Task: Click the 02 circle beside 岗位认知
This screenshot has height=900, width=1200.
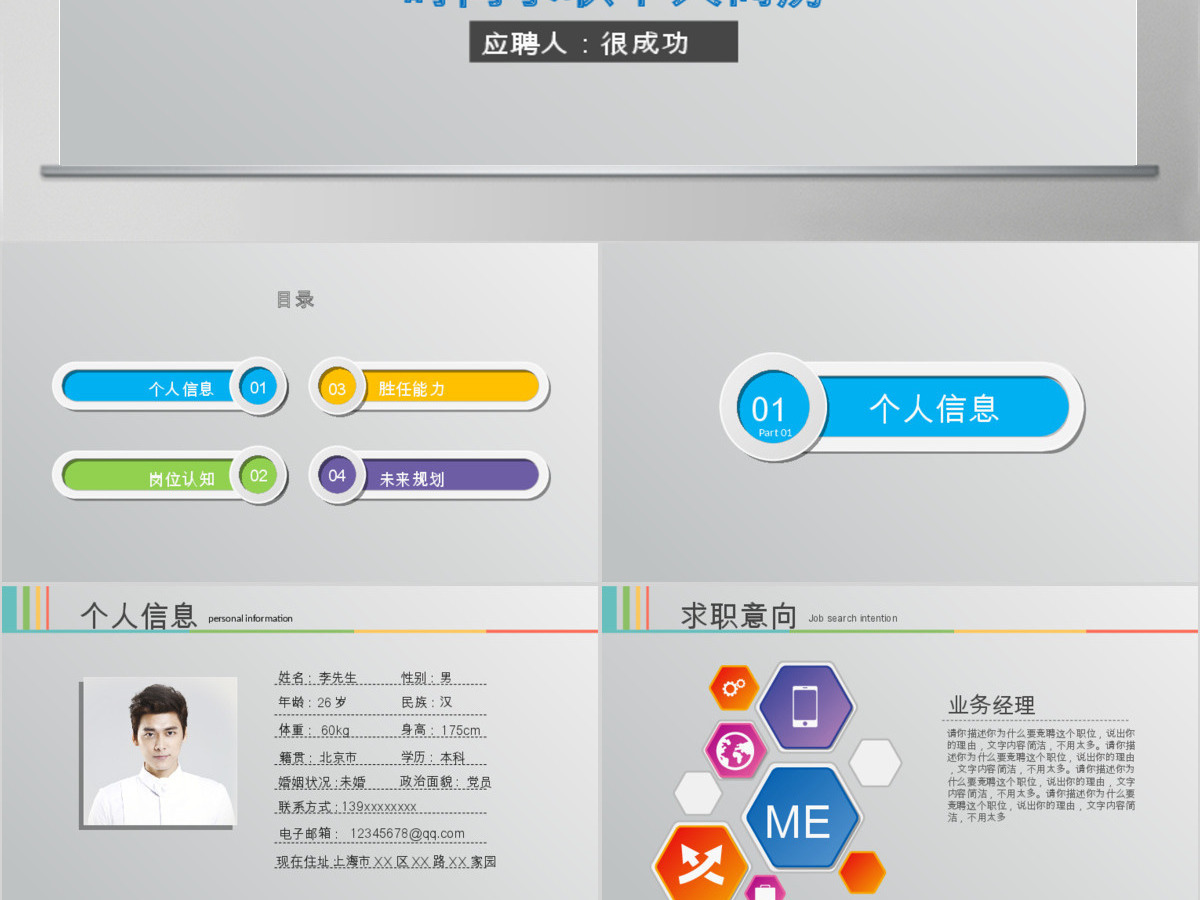Action: 258,475
